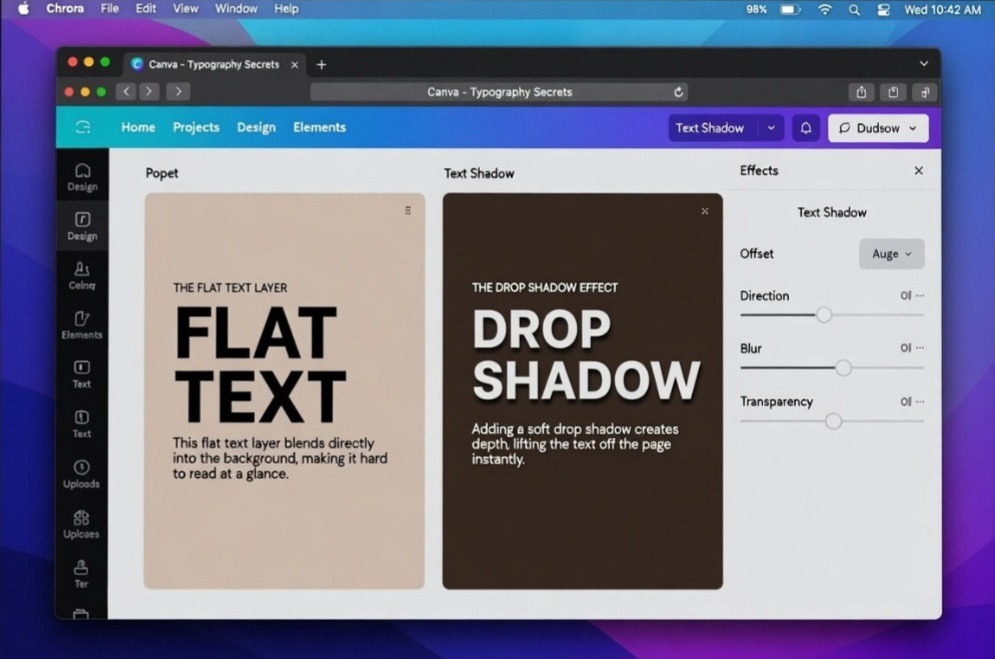
Task: Click the Text Shadow panel title
Action: [831, 212]
